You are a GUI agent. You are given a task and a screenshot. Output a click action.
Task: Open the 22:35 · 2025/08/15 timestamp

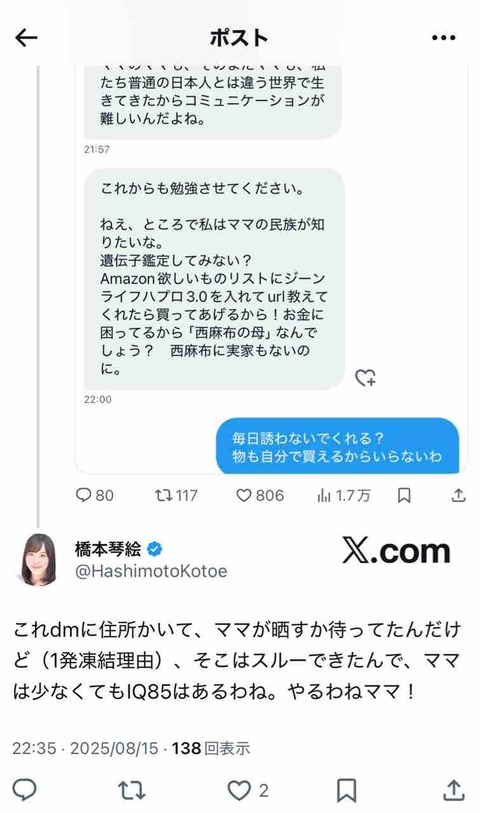pos(85,748)
